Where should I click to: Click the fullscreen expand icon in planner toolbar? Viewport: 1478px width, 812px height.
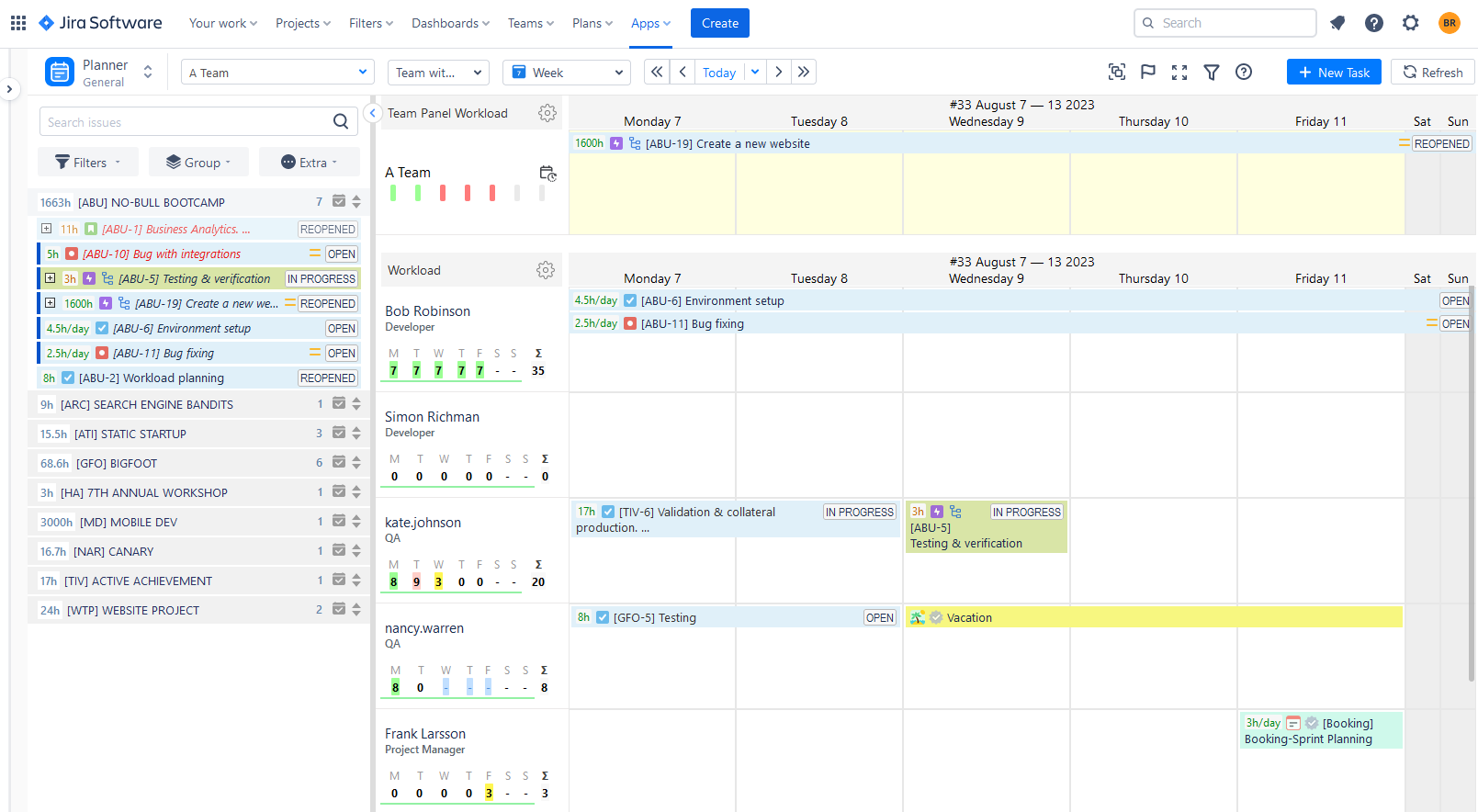coord(1179,73)
